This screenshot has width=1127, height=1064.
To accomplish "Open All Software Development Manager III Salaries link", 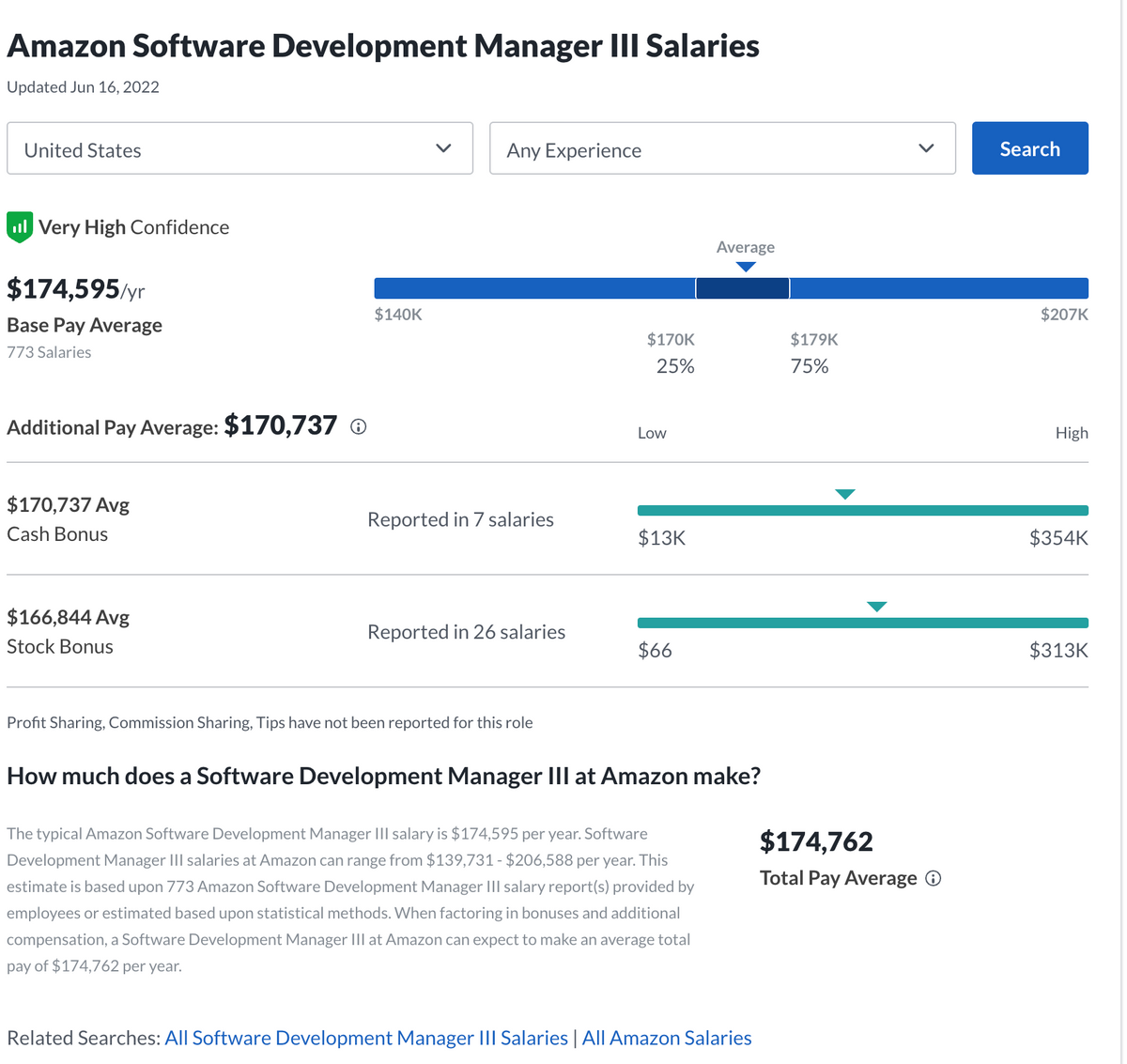I will (x=366, y=1038).
